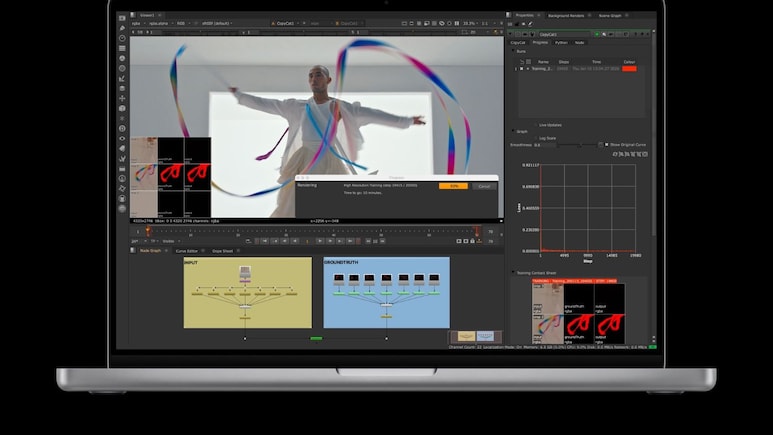This screenshot has height=435, width=773.
Task: Click the orange current frame field
Action: pyautogui.click(x=307, y=241)
